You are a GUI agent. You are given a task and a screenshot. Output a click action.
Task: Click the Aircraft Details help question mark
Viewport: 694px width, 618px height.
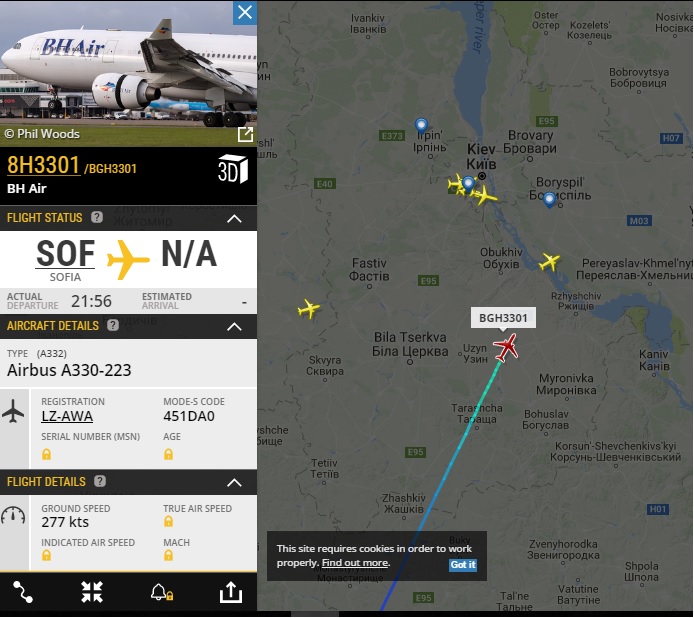point(113,325)
